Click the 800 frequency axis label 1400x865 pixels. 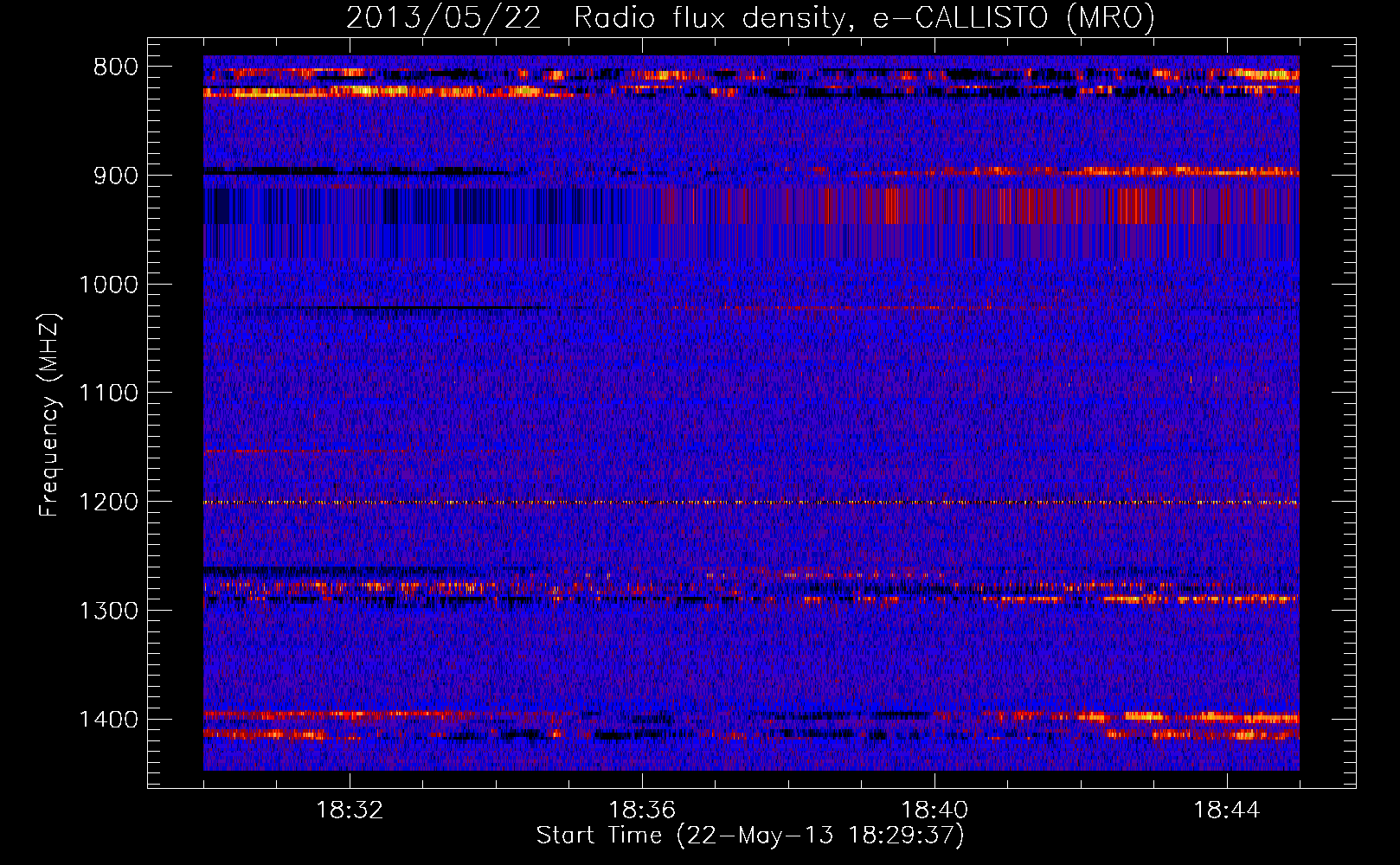pyautogui.click(x=115, y=67)
